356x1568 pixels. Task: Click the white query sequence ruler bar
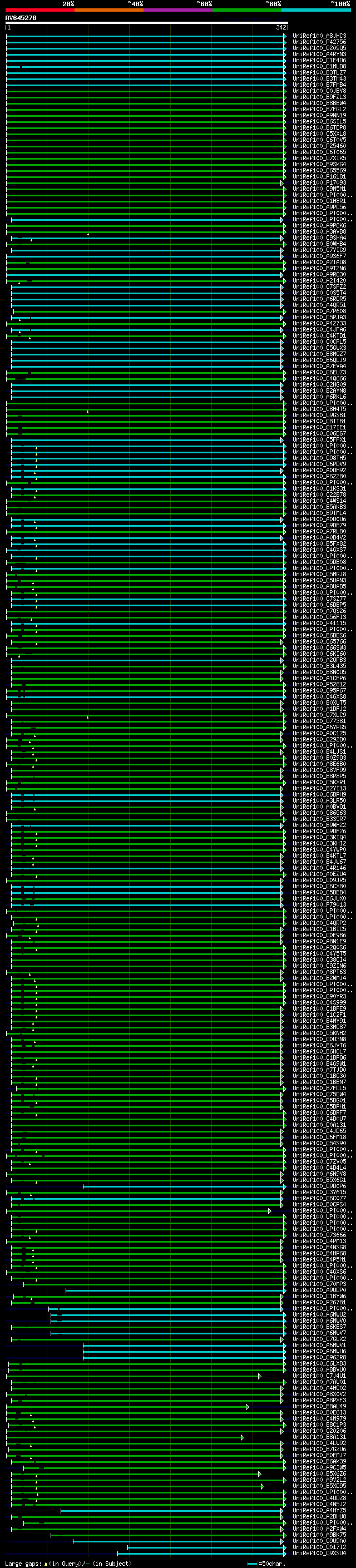[147, 23]
